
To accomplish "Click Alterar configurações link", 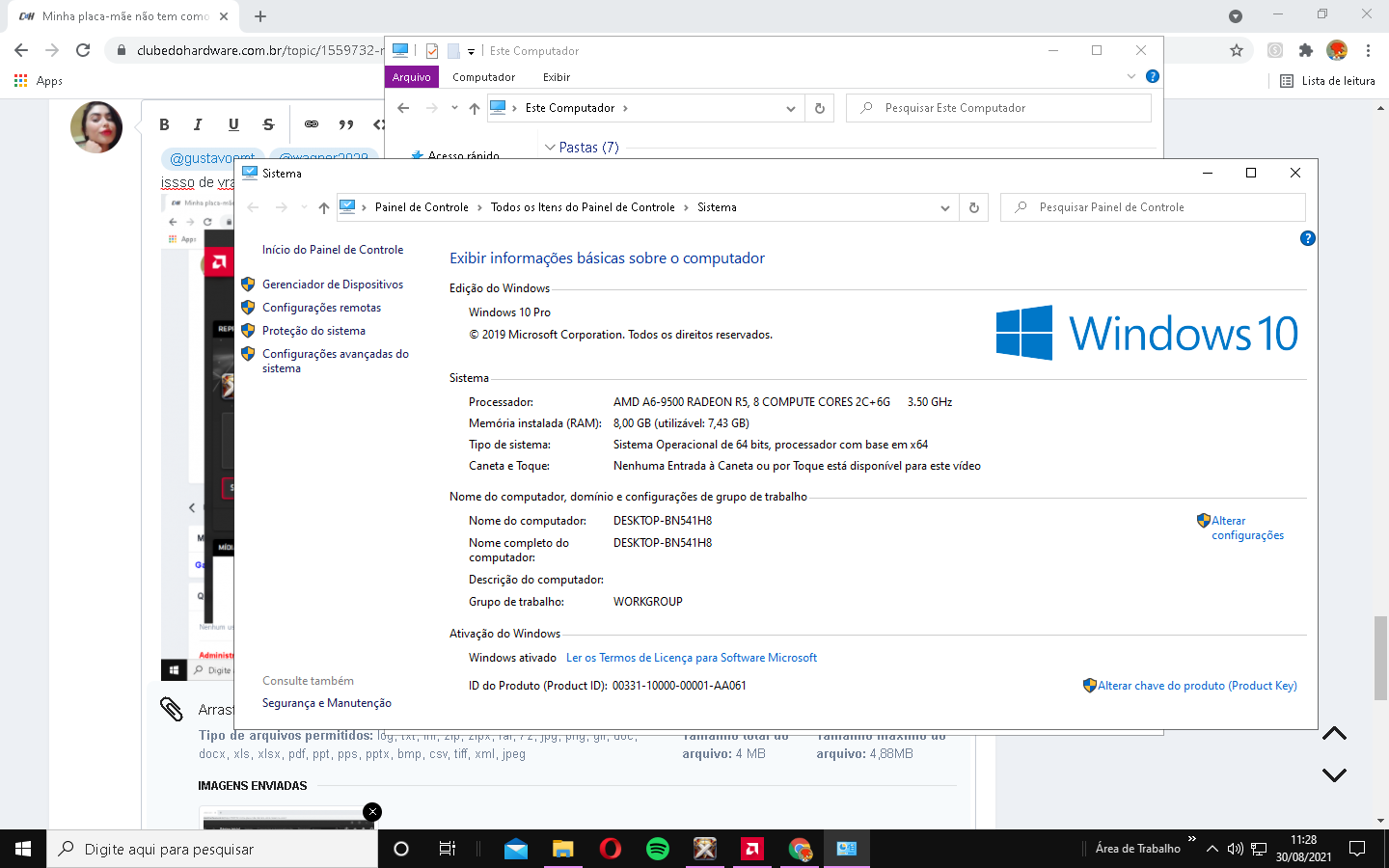I will click(x=1247, y=528).
